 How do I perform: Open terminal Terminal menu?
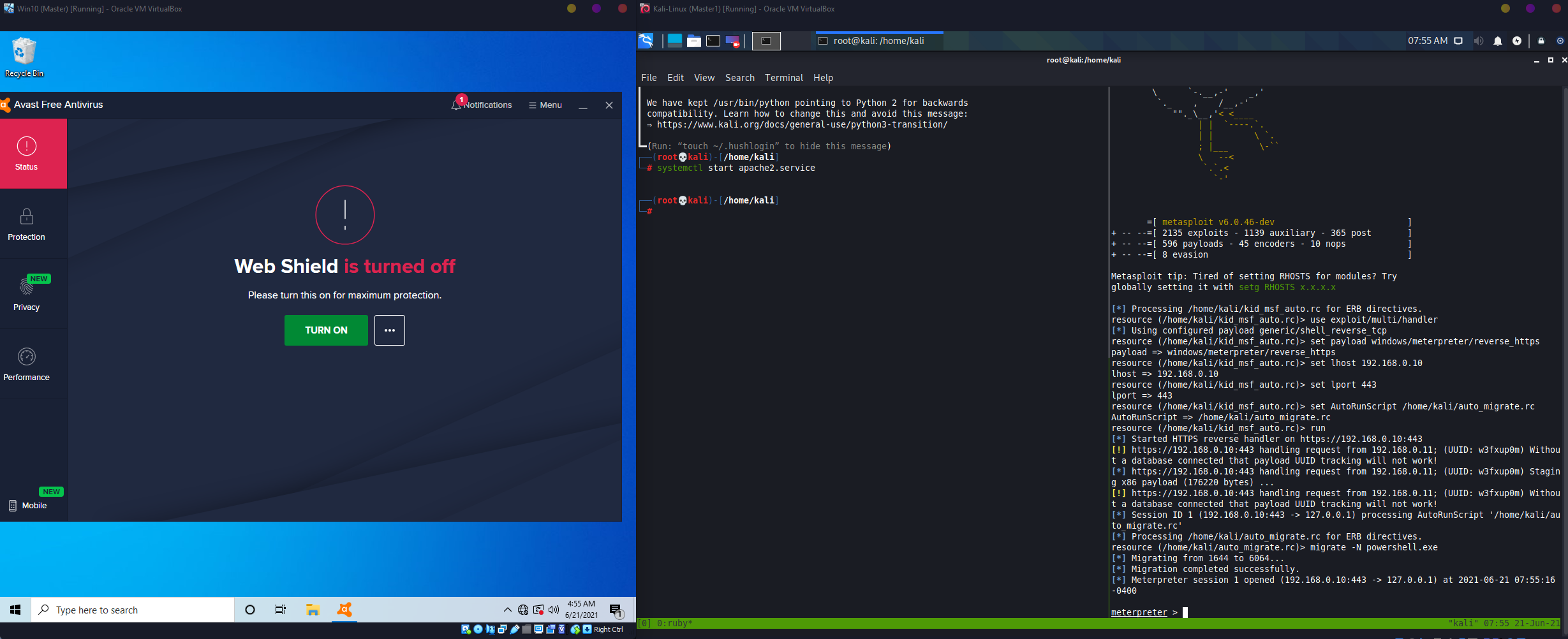point(783,78)
